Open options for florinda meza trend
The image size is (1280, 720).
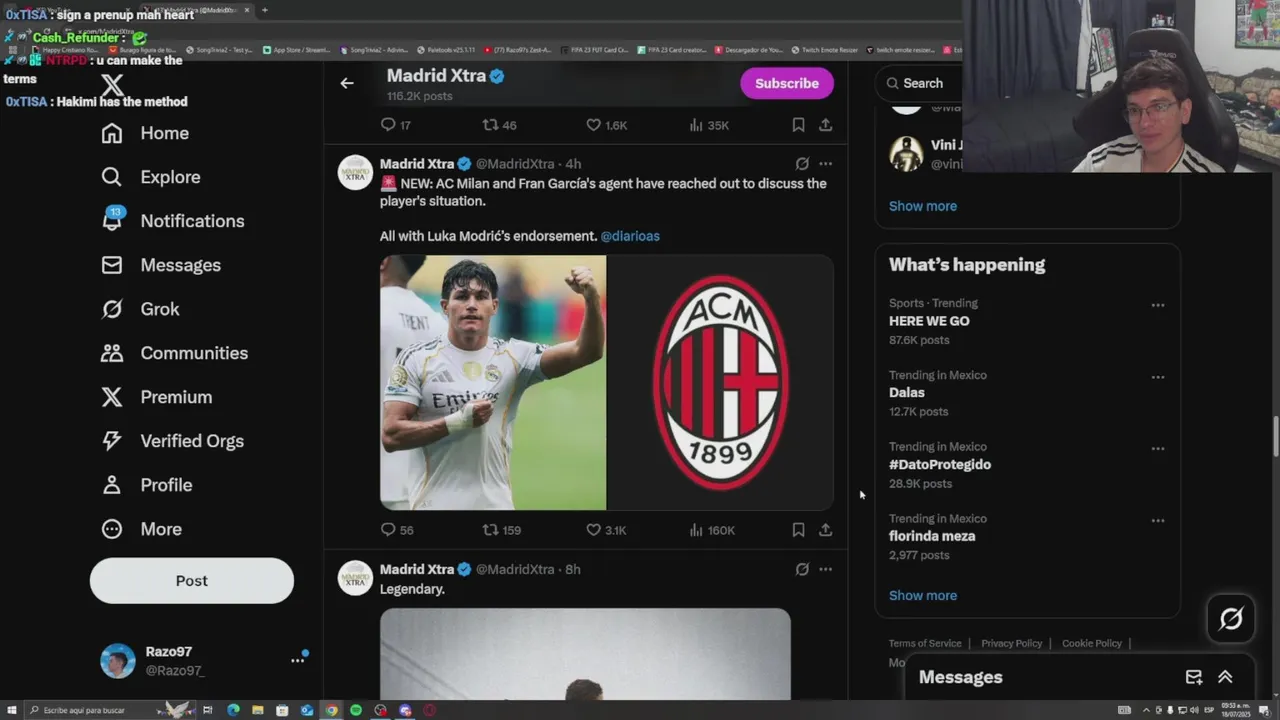pyautogui.click(x=1158, y=520)
